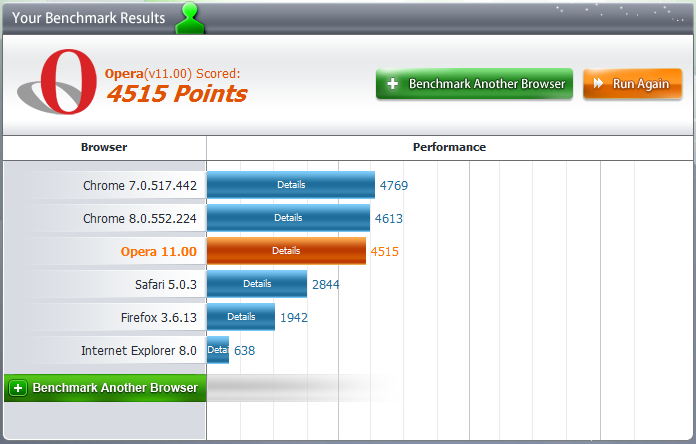This screenshot has width=696, height=444.
Task: Click the Your Benchmark Results title
Action: pos(88,18)
